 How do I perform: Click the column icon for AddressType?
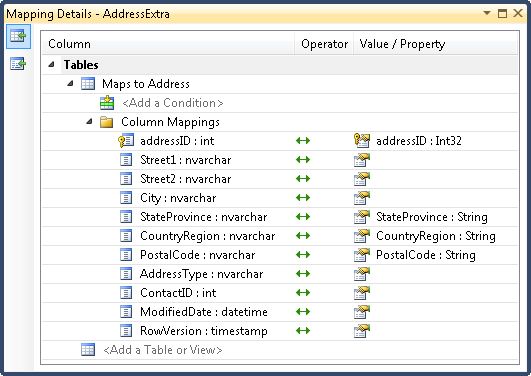126,274
